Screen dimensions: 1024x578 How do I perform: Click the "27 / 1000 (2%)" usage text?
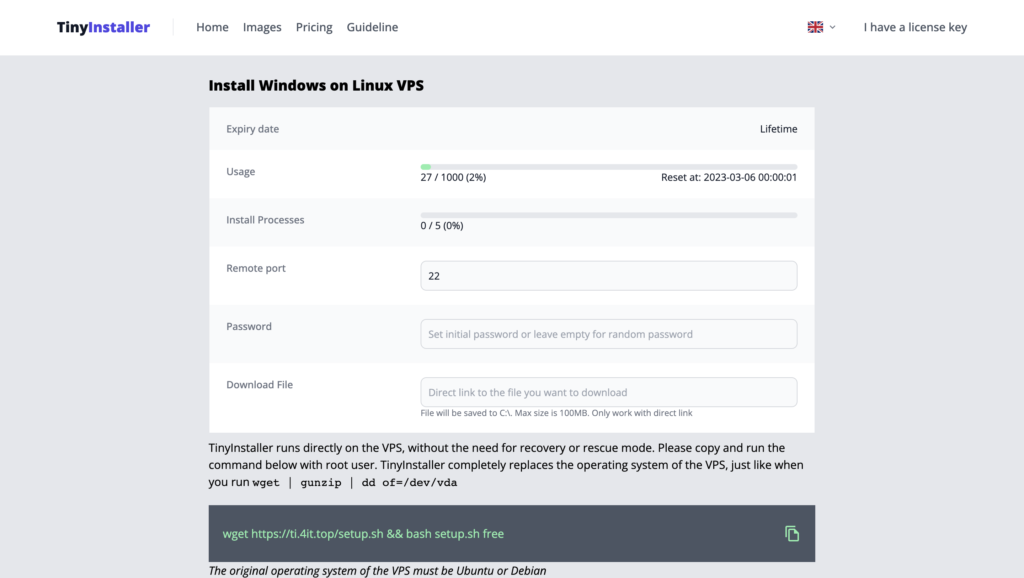[453, 177]
